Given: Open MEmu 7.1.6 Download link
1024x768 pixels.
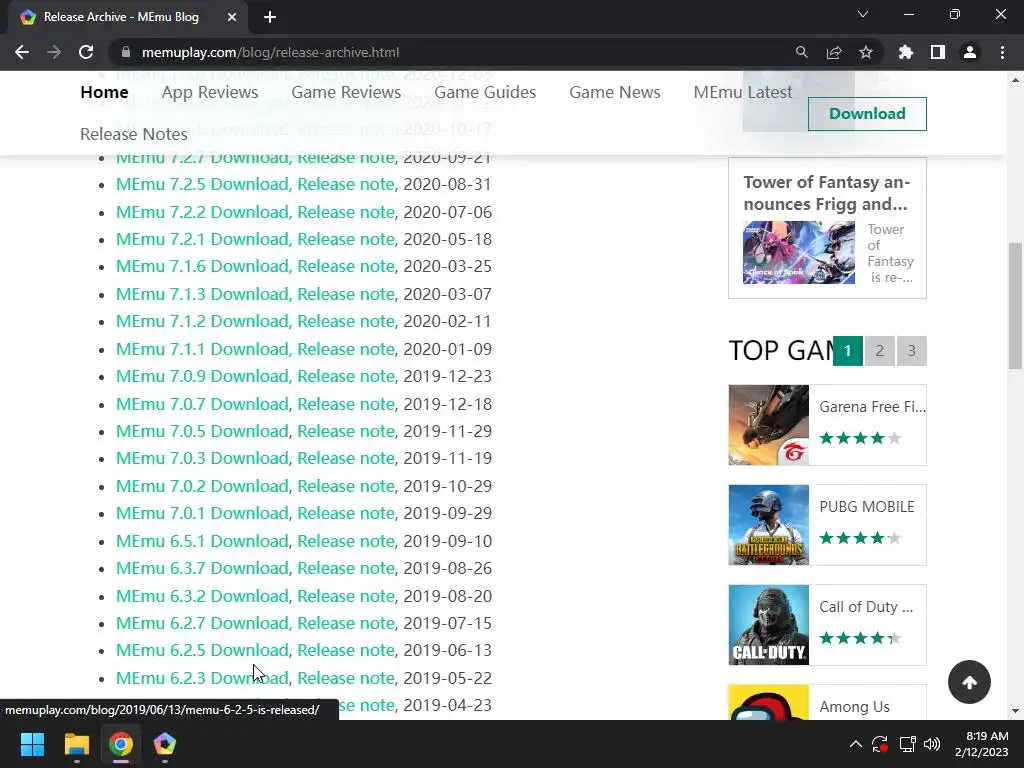Looking at the screenshot, I should [202, 266].
